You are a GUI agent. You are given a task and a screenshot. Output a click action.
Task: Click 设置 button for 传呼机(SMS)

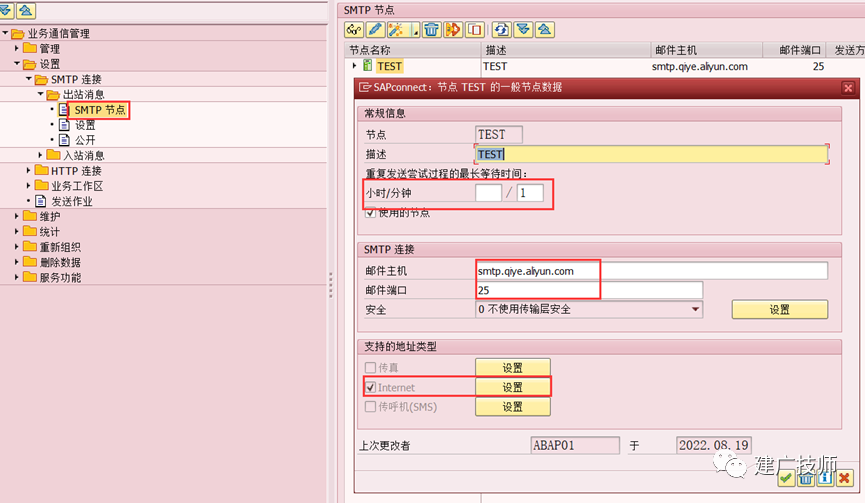512,407
